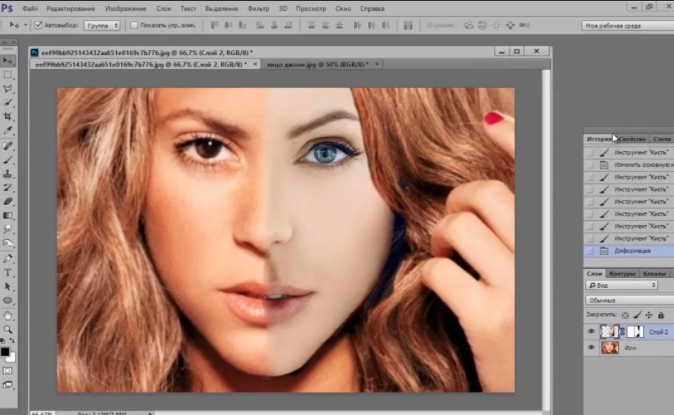Screen dimensions: 674x415
Task: Toggle the Автовыбор checkbox
Action: tap(38, 25)
